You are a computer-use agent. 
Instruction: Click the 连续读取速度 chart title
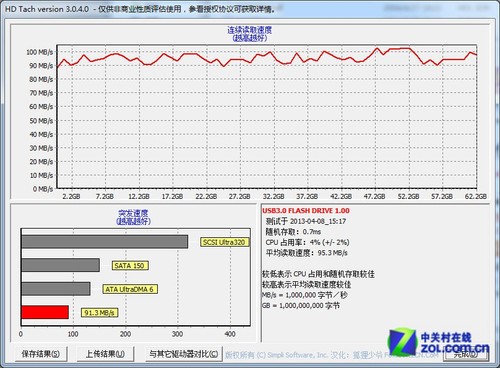250,30
